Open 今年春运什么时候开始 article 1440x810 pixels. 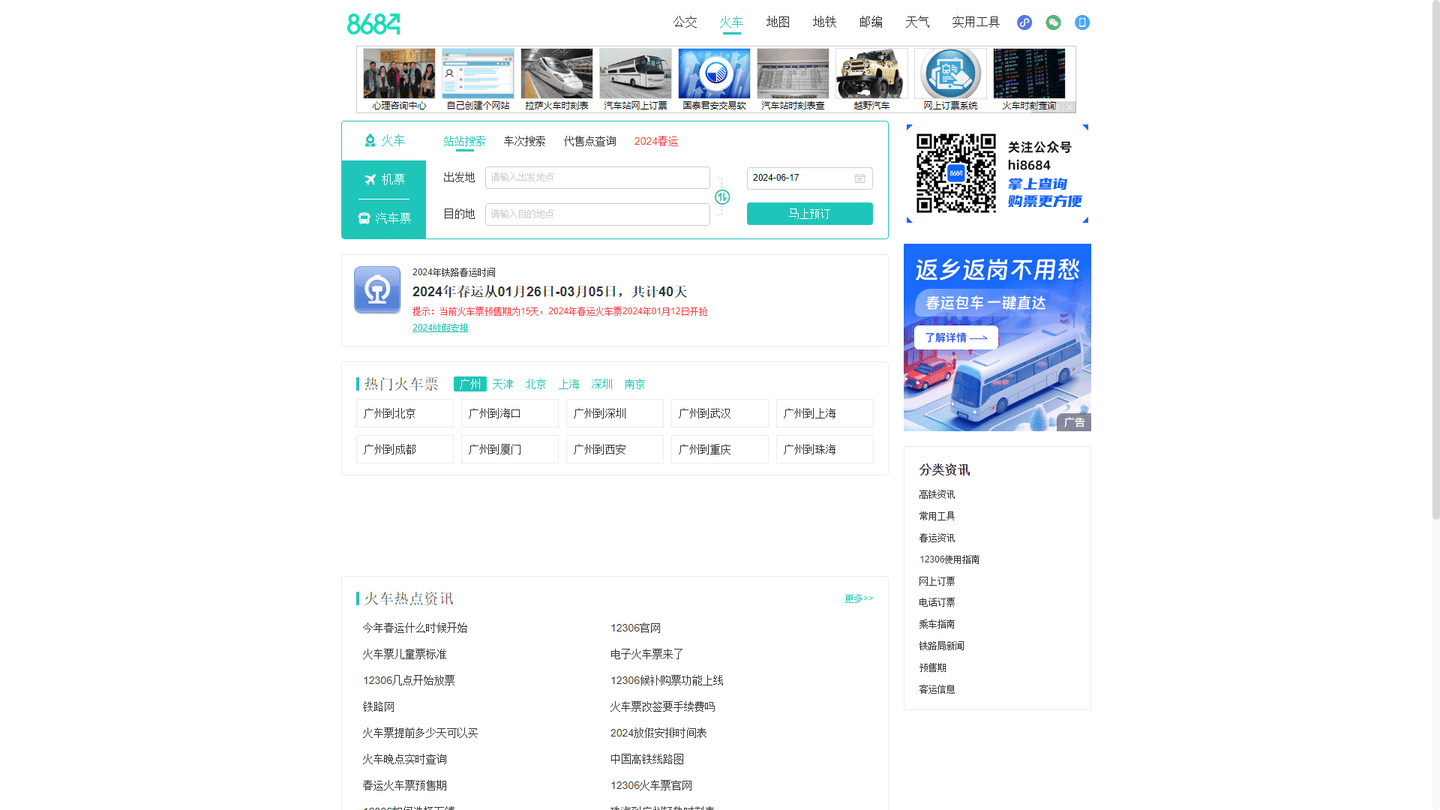pyautogui.click(x=415, y=628)
